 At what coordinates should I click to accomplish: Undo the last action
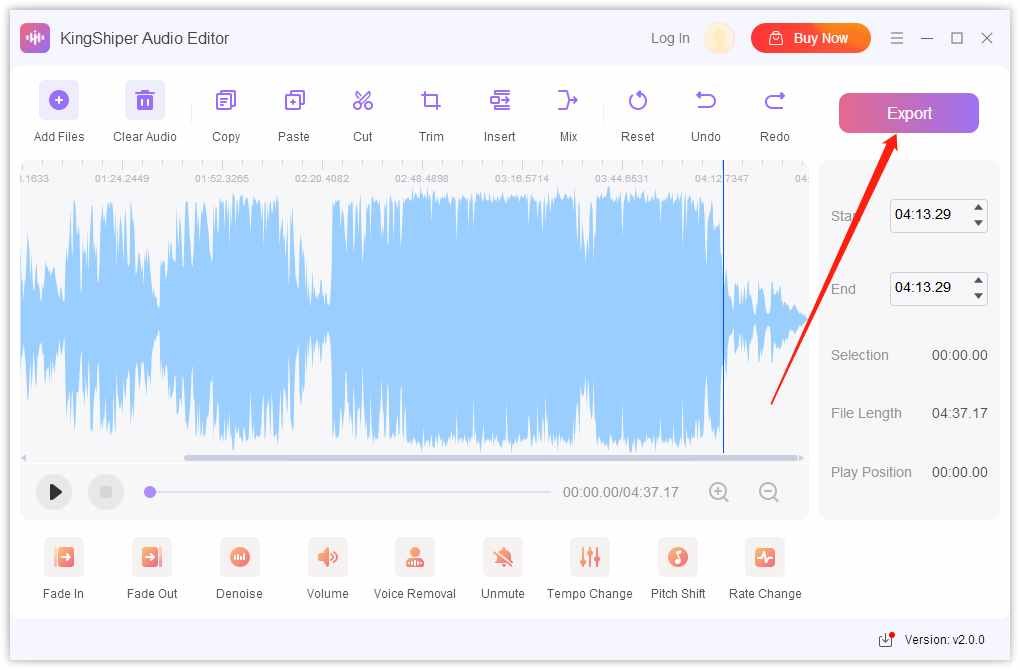[x=706, y=101]
